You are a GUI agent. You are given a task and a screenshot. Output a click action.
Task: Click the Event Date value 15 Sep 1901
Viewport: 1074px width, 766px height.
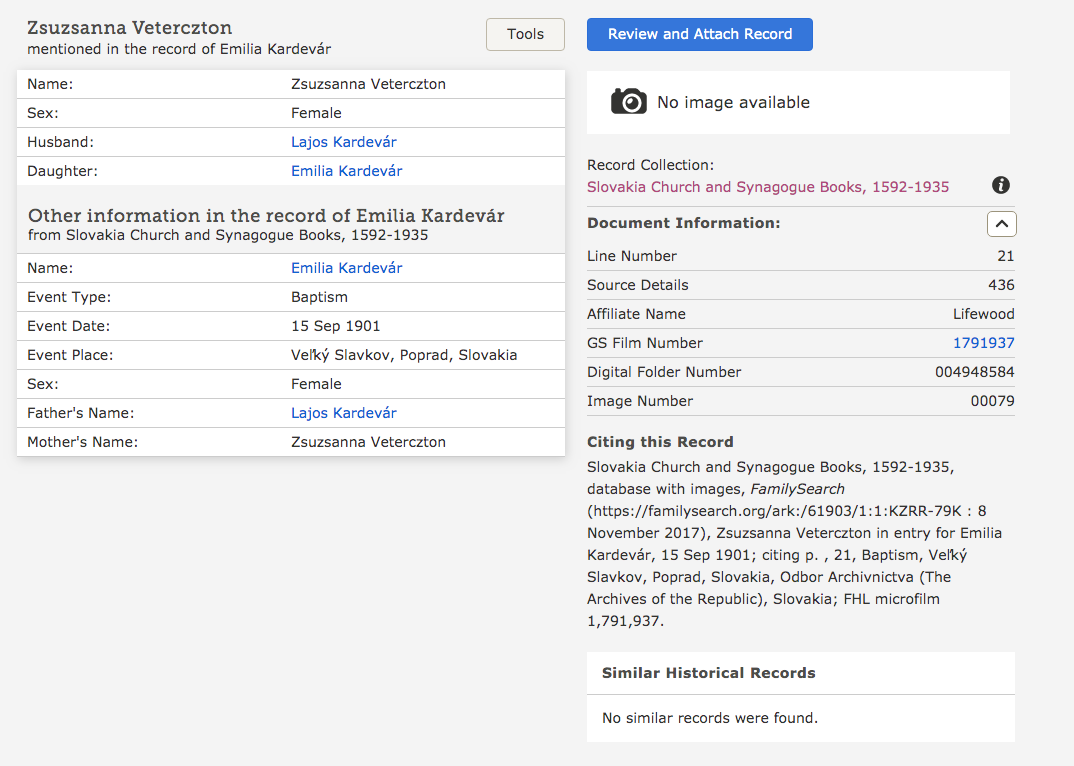(x=336, y=326)
